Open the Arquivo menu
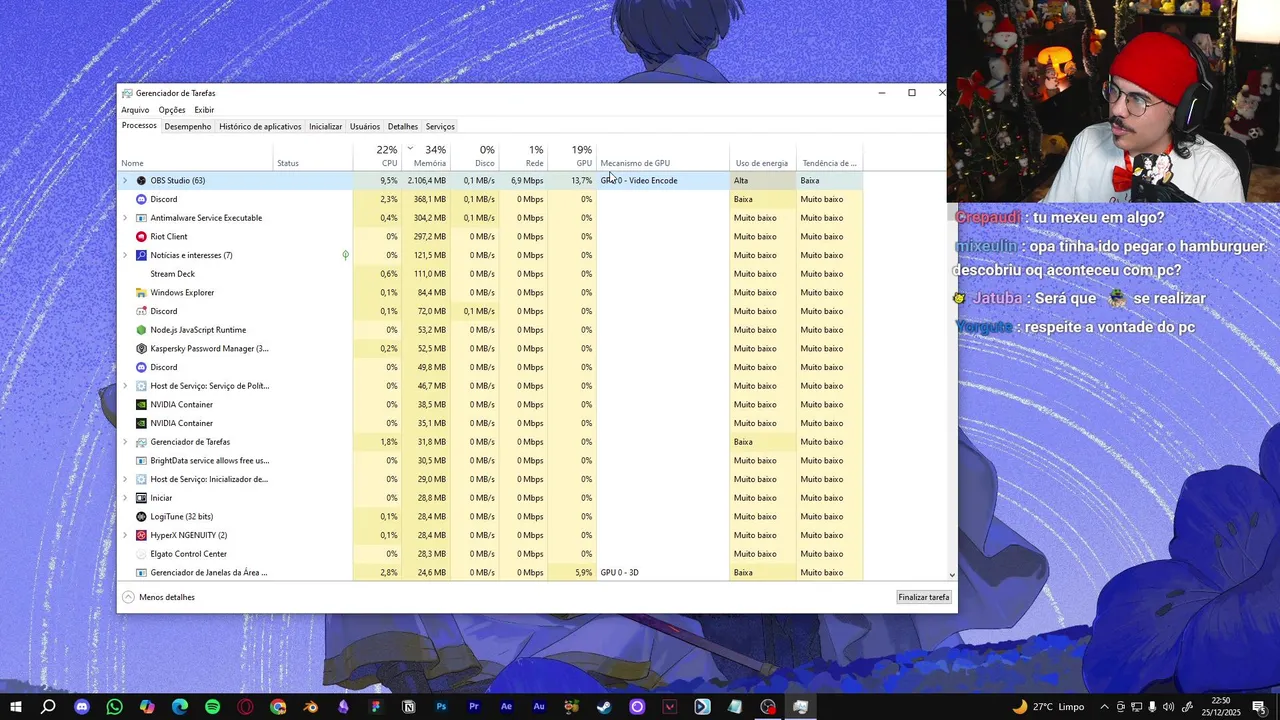Viewport: 1280px width, 720px height. (135, 110)
